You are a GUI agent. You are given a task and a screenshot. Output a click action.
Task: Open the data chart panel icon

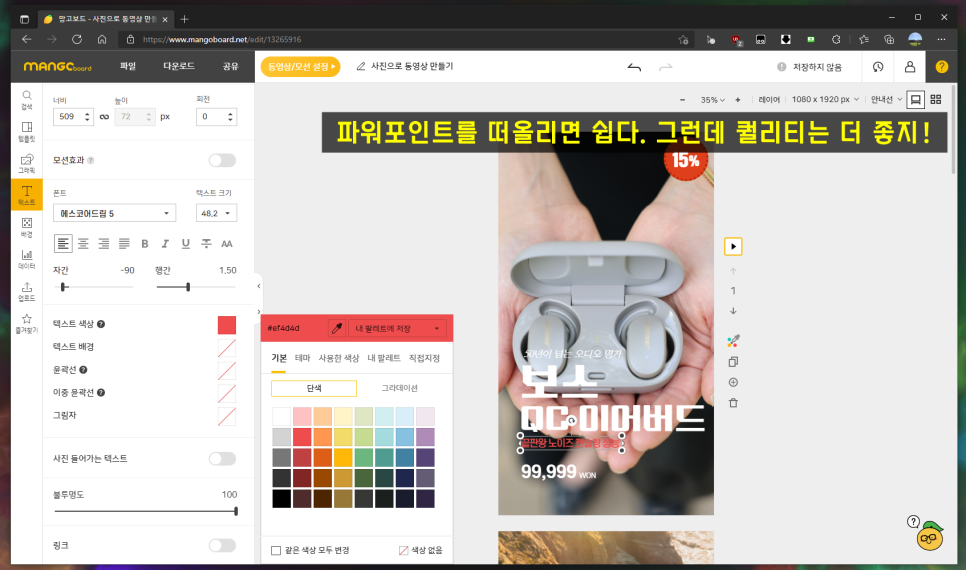pyautogui.click(x=26, y=259)
